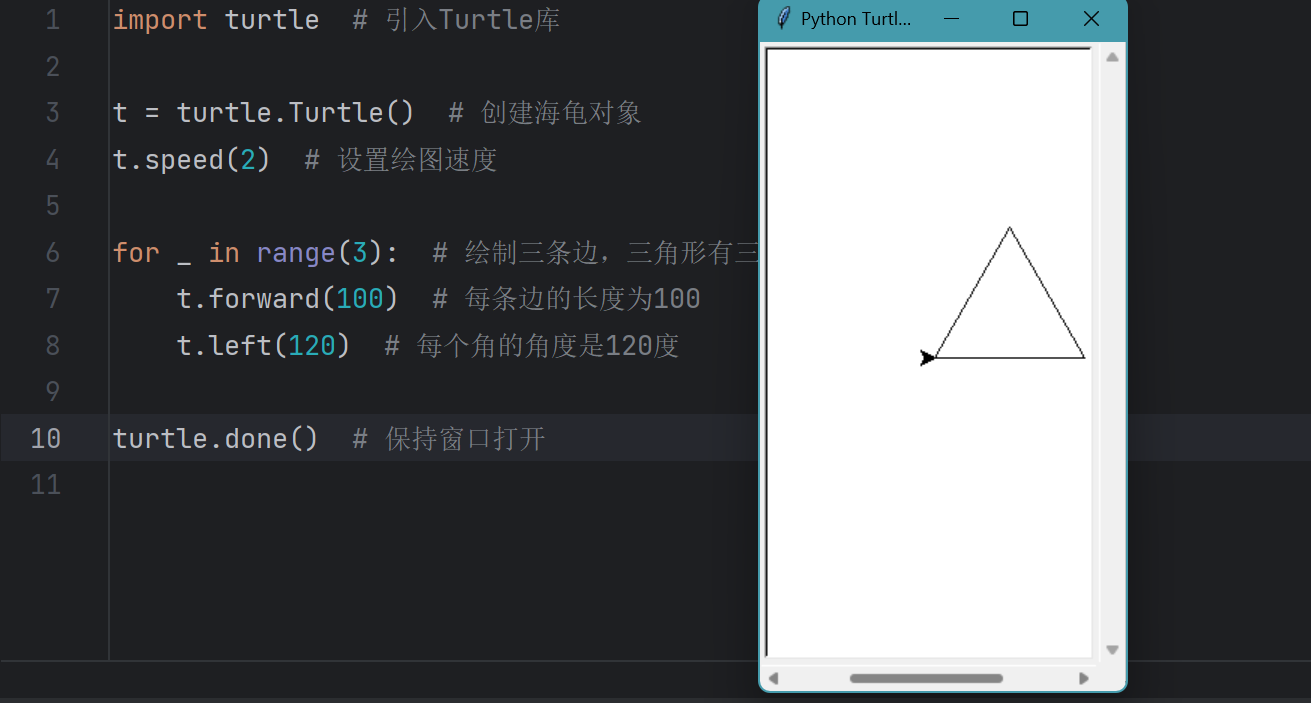Click the top vertex of the drawn triangle
Image resolution: width=1311 pixels, height=703 pixels.
[1009, 229]
